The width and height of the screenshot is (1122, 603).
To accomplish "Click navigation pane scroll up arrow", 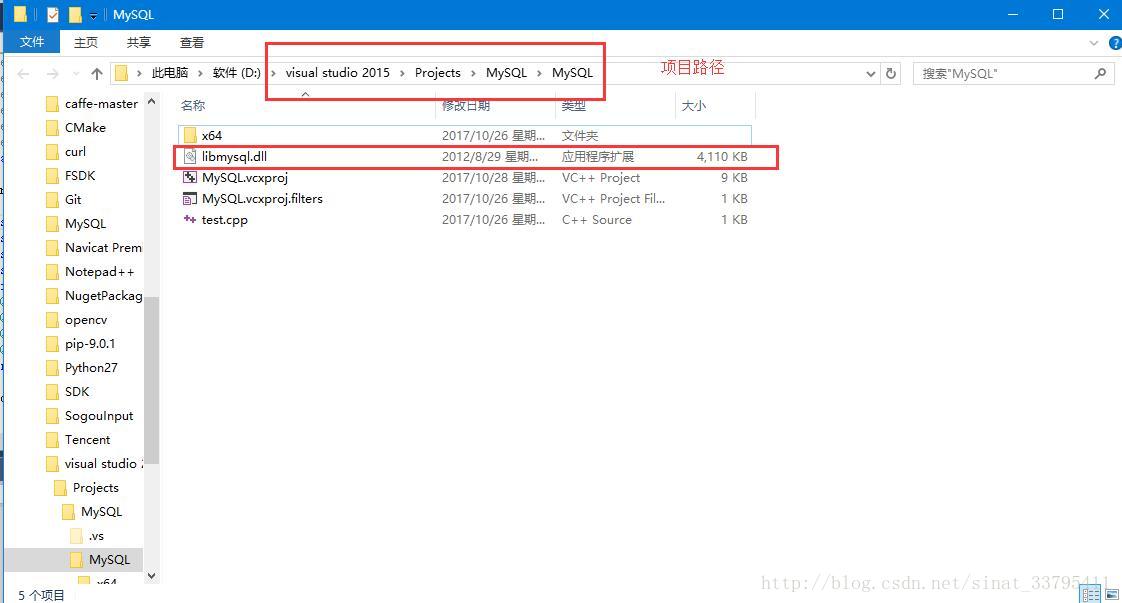I will click(x=151, y=102).
